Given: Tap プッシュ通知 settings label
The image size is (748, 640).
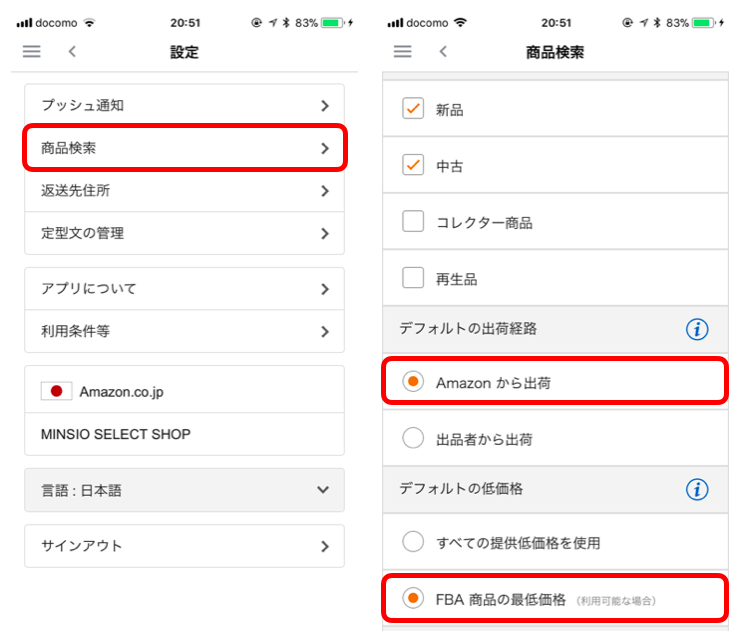Looking at the screenshot, I should [83, 105].
